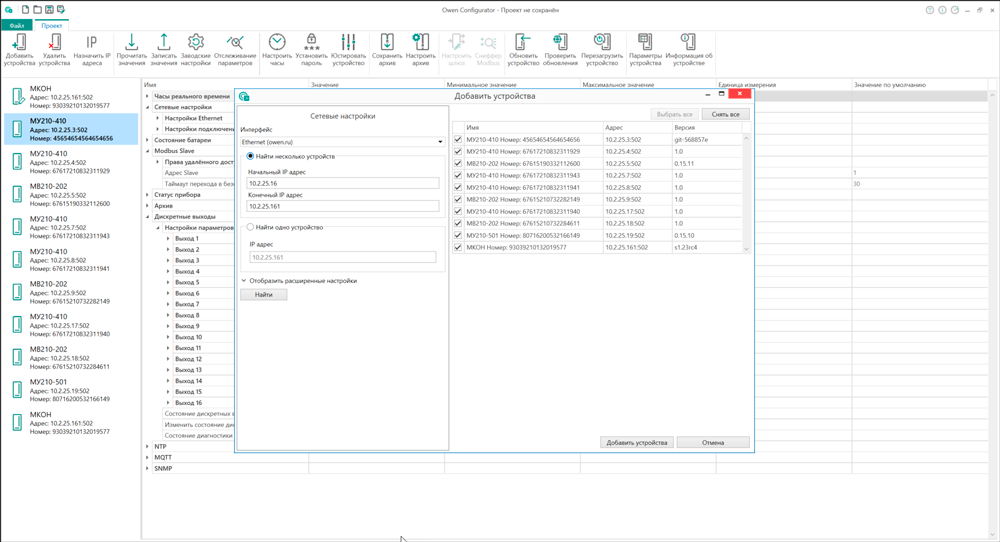
Task: Click the Назначить IP адреса icon
Action: pyautogui.click(x=92, y=43)
